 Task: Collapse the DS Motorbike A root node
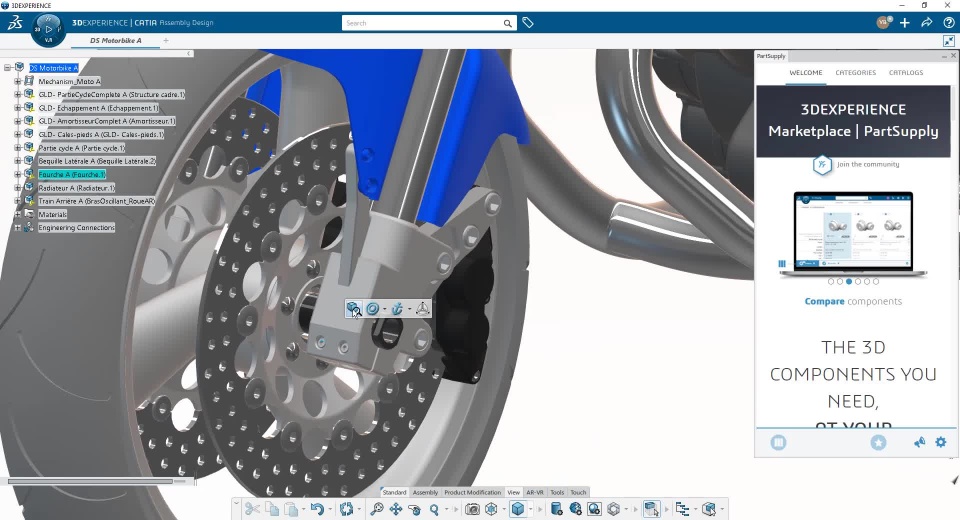[x=7, y=68]
